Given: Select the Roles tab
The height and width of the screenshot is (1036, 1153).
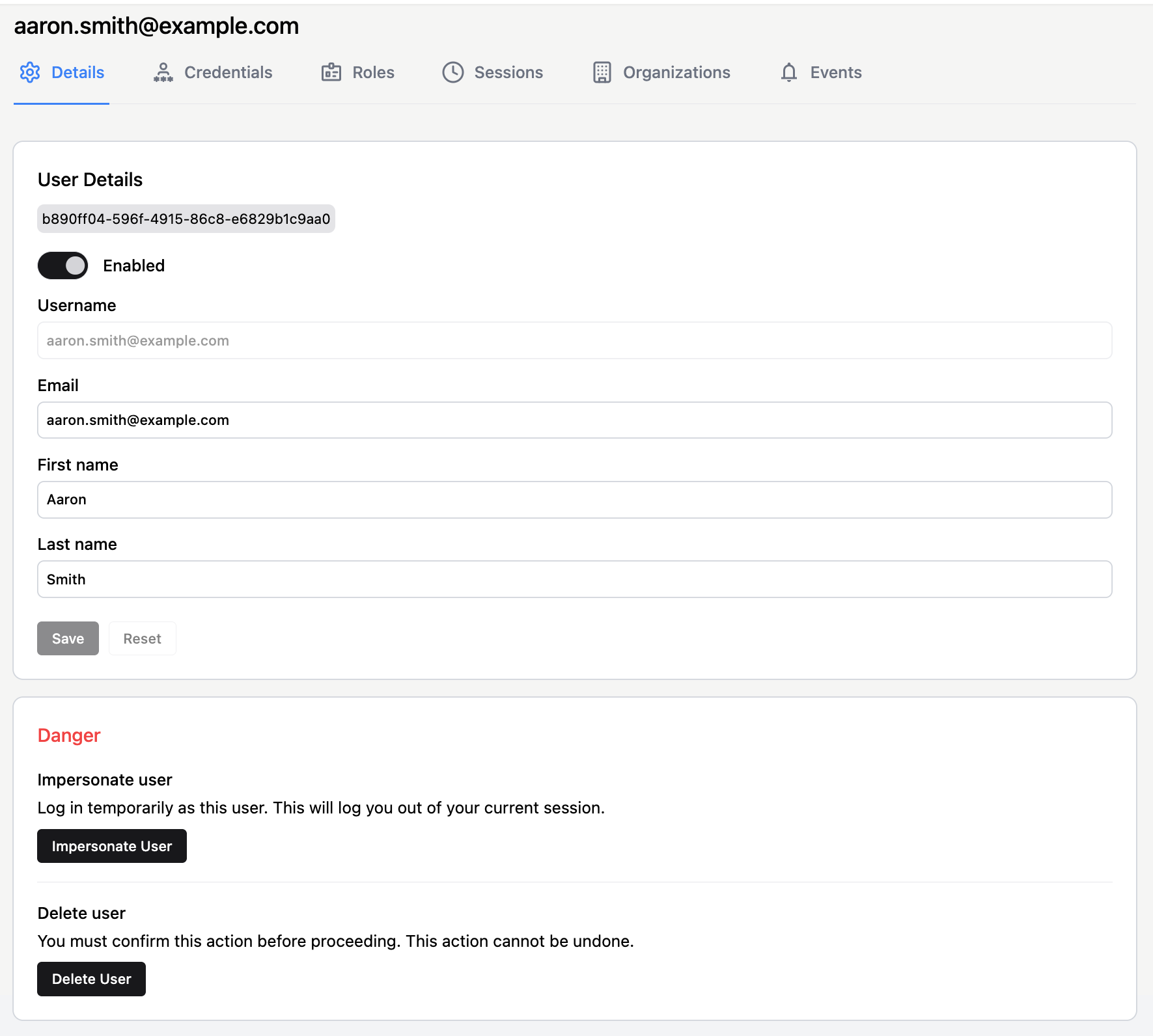Looking at the screenshot, I should tap(372, 72).
